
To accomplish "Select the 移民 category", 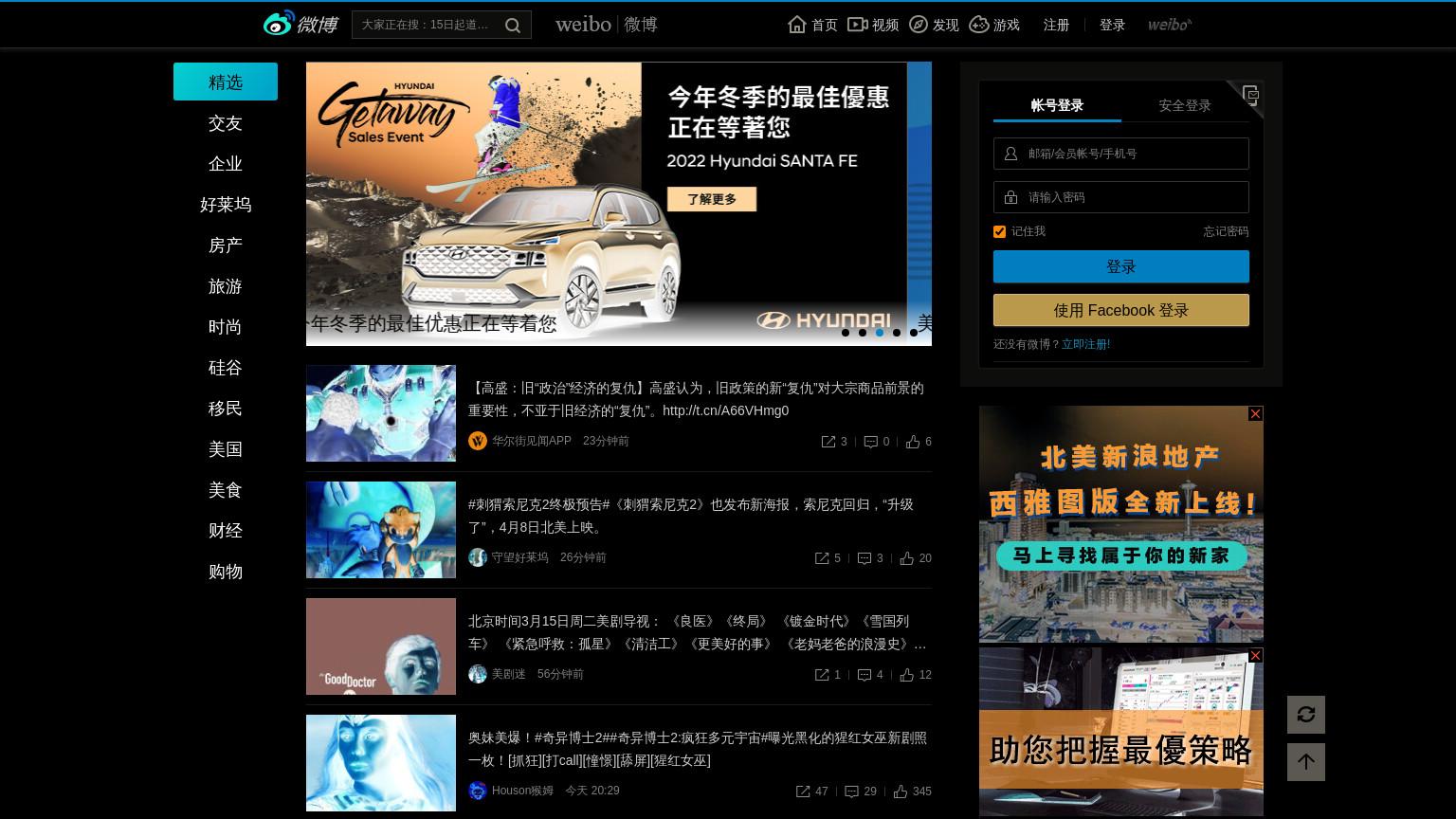I will 226,409.
